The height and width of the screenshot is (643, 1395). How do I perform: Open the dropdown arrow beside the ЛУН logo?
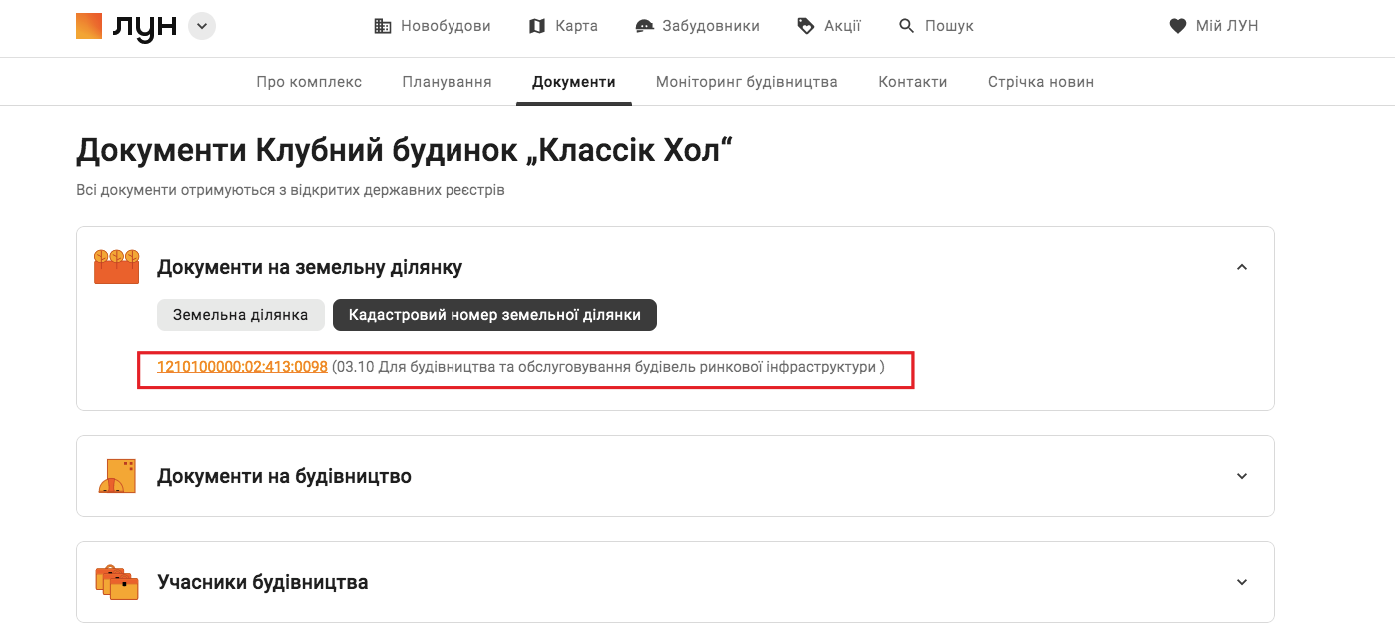201,25
